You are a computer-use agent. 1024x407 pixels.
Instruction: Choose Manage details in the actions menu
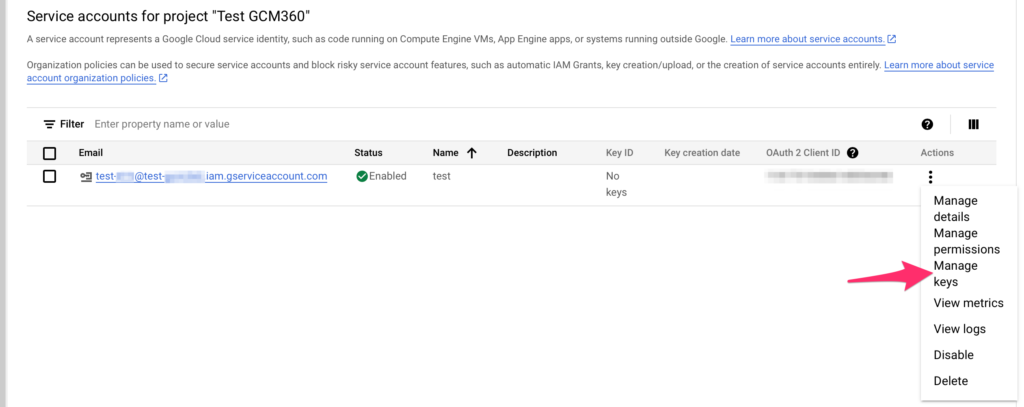tap(955, 208)
